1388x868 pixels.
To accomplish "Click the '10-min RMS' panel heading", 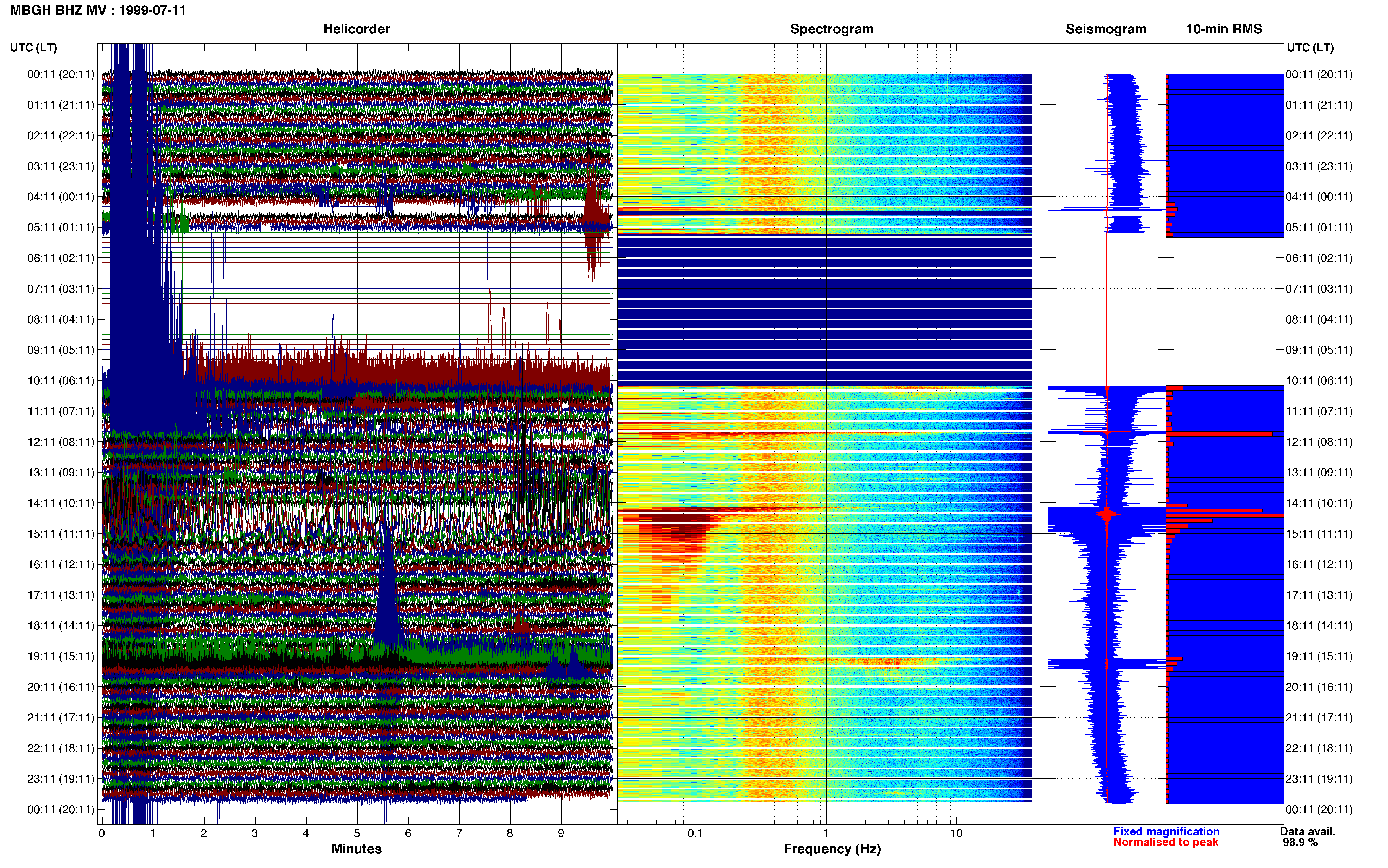I will click(1224, 29).
